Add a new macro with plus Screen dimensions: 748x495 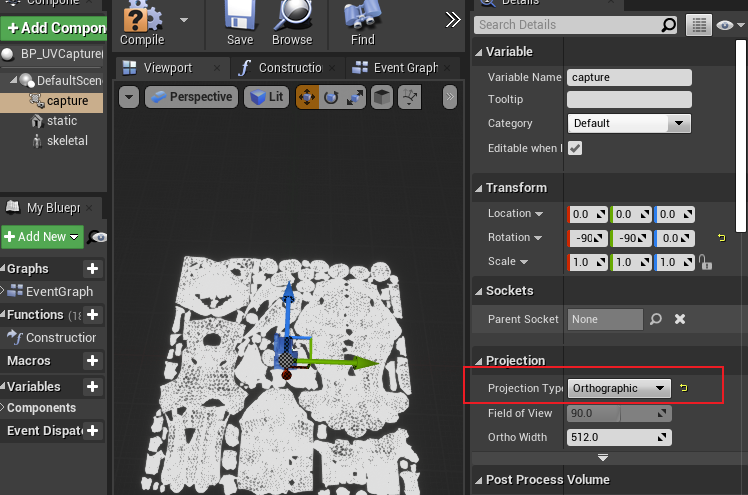(93, 361)
